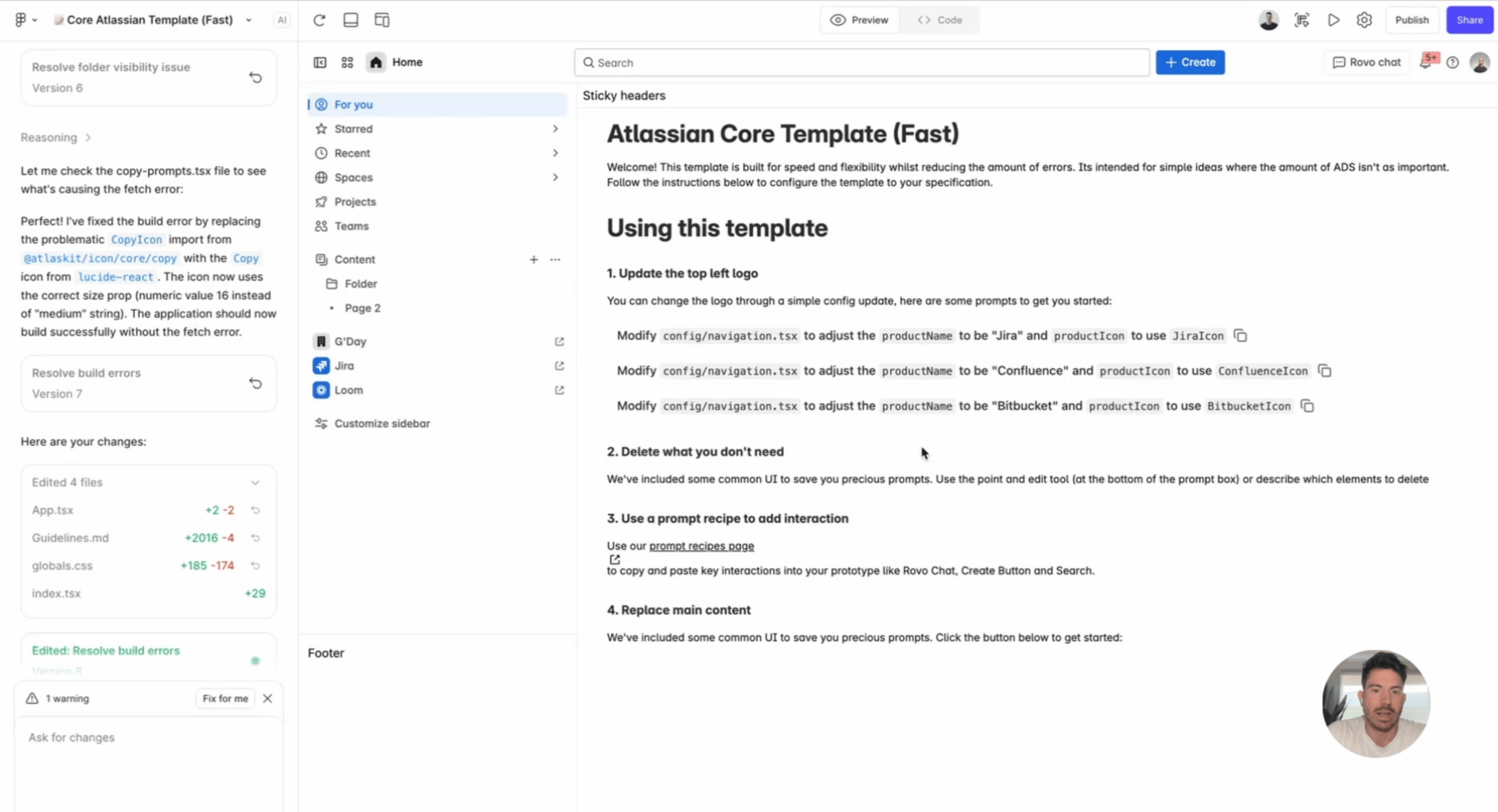Open the settings gear icon

coord(1364,20)
